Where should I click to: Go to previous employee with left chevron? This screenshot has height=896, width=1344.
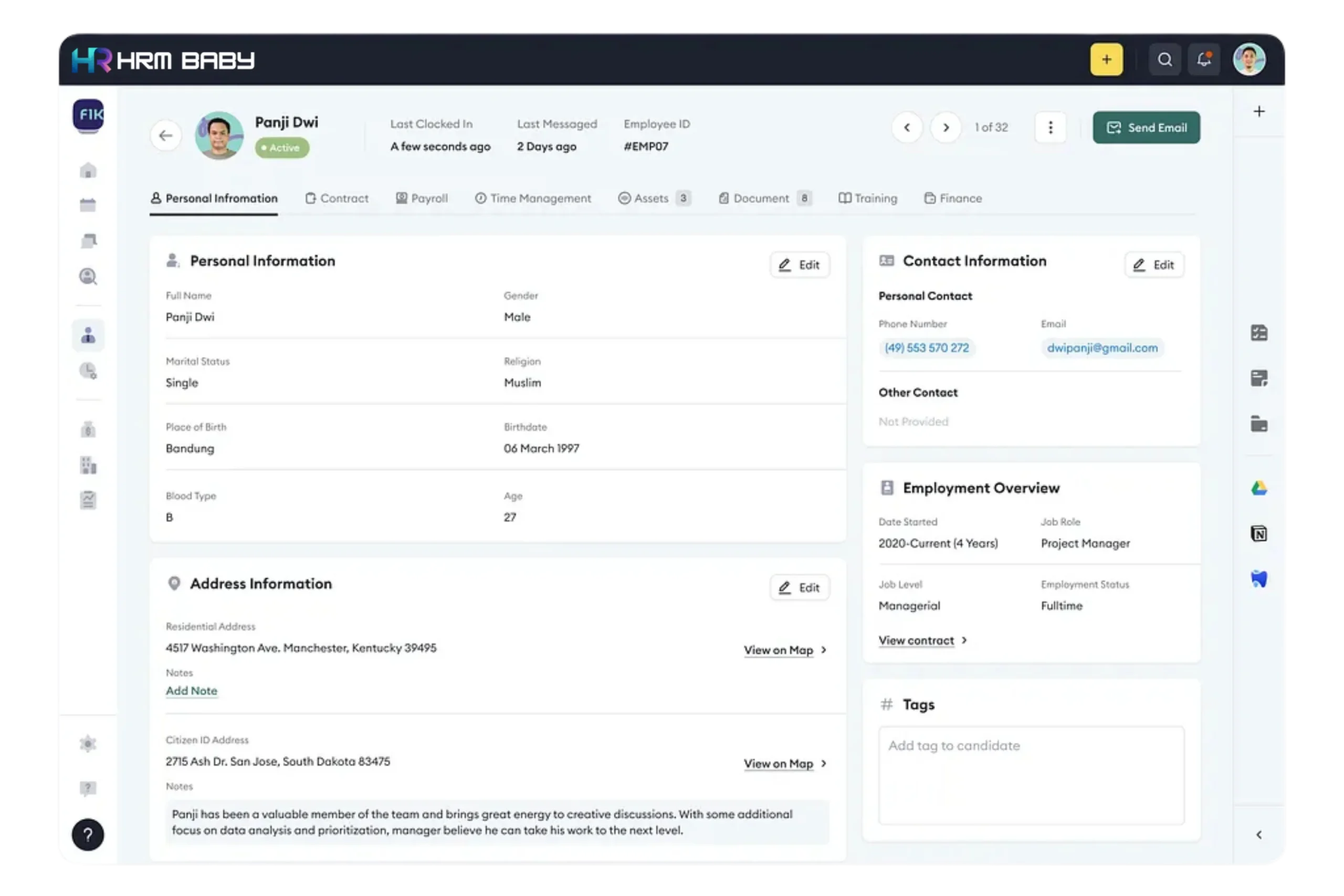[x=907, y=128]
